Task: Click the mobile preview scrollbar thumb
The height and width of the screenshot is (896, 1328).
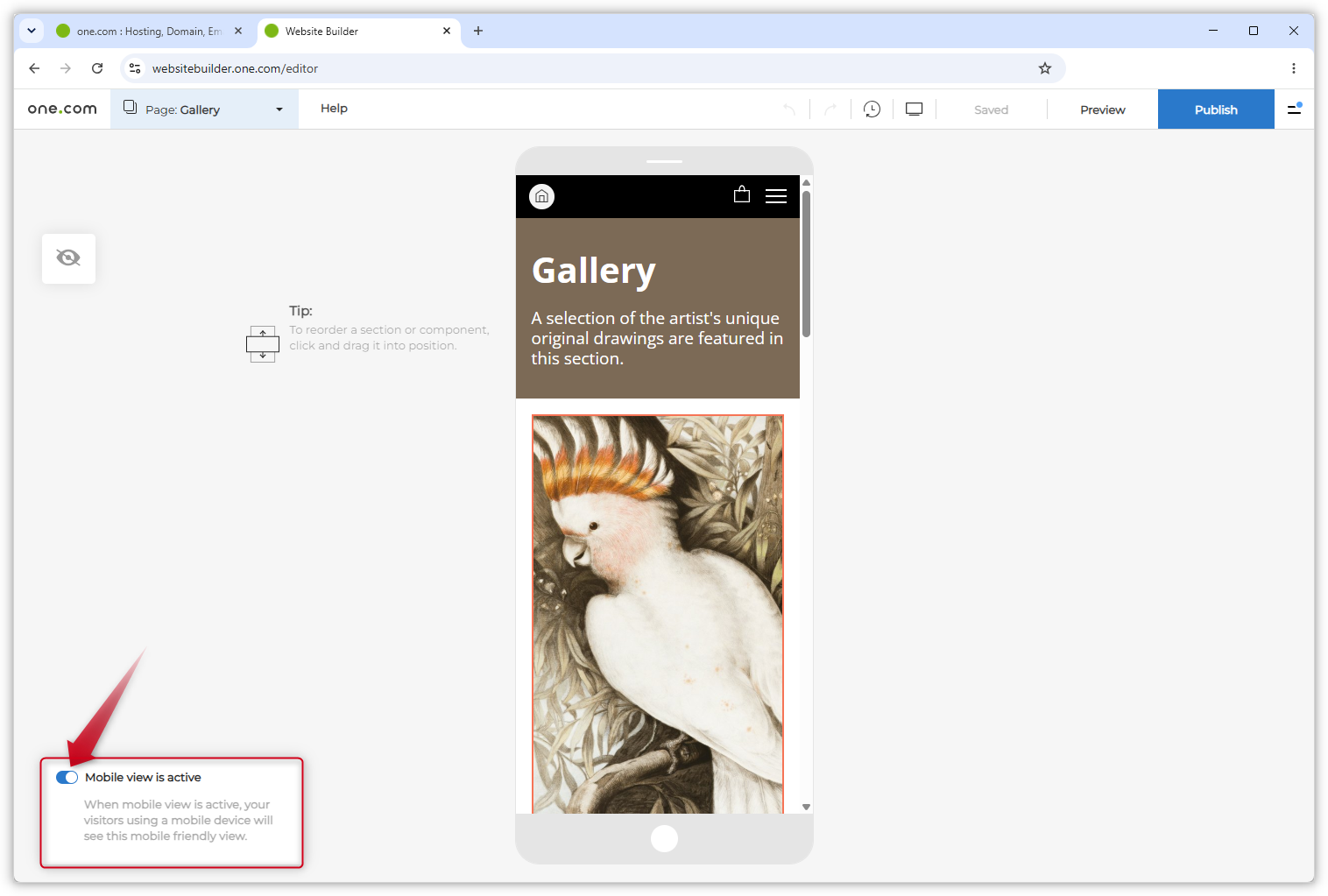Action: 806,263
